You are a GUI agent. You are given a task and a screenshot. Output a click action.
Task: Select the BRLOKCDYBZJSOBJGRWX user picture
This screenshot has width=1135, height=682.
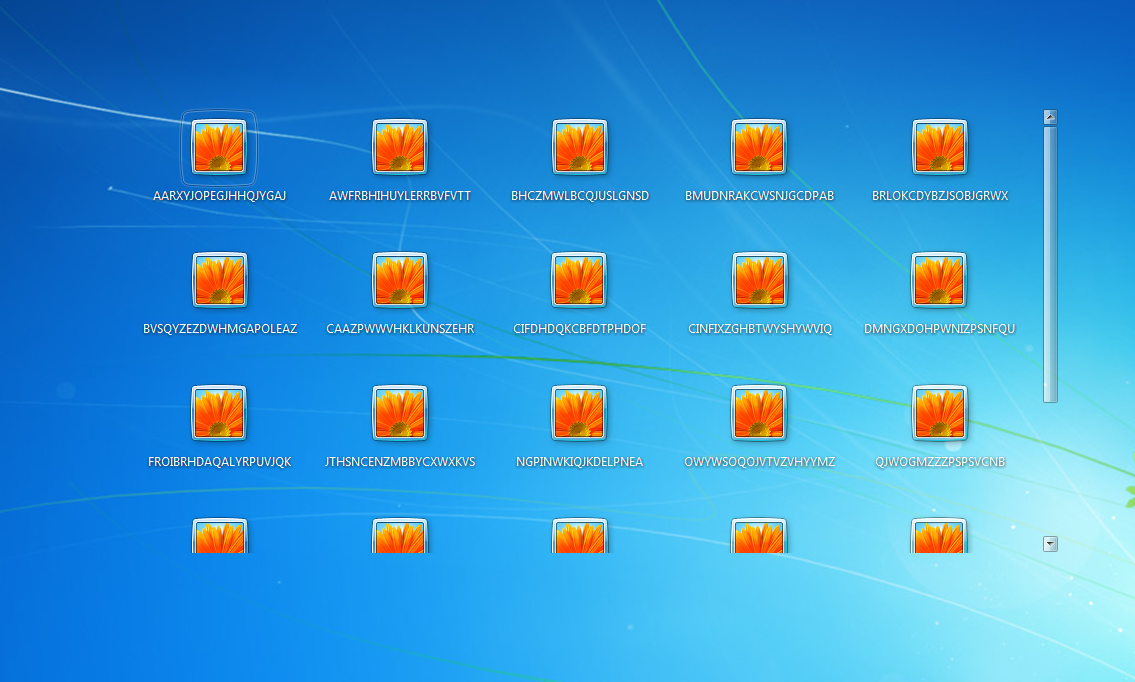[x=940, y=147]
